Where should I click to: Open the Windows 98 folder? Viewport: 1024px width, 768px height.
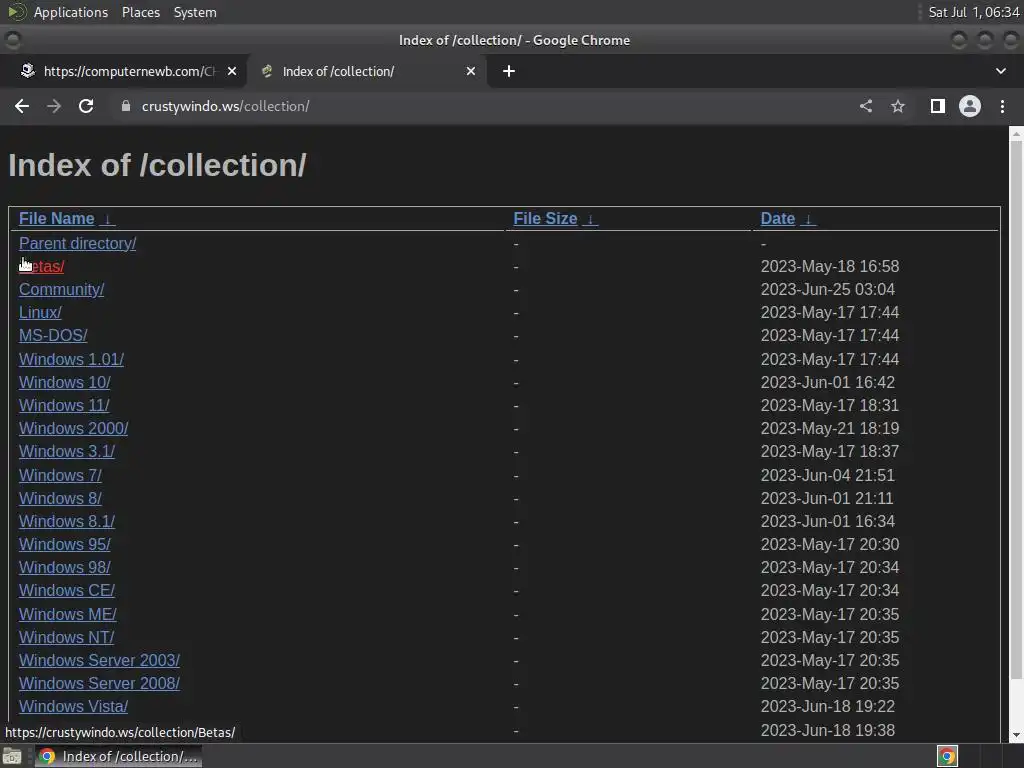coord(65,568)
